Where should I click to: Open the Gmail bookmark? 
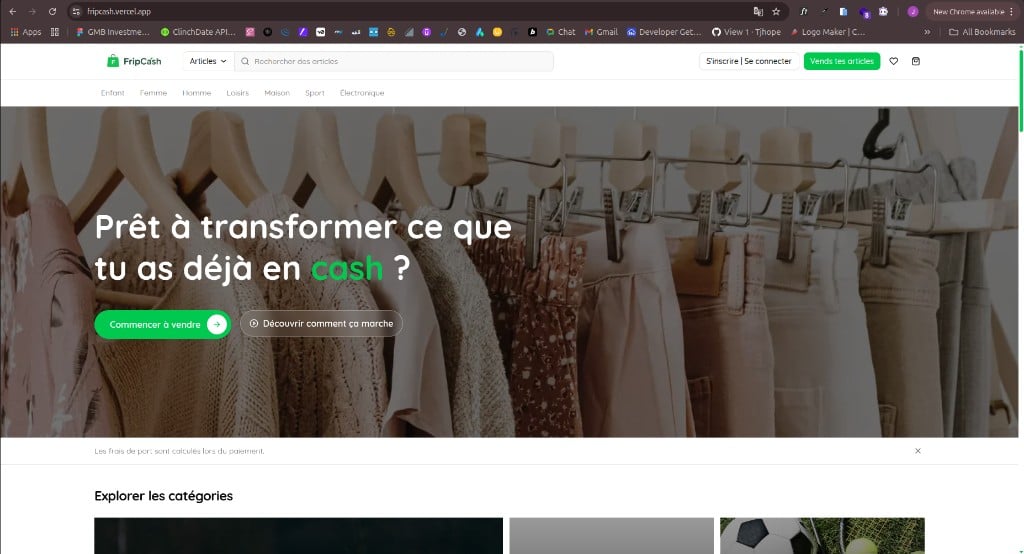click(x=601, y=31)
